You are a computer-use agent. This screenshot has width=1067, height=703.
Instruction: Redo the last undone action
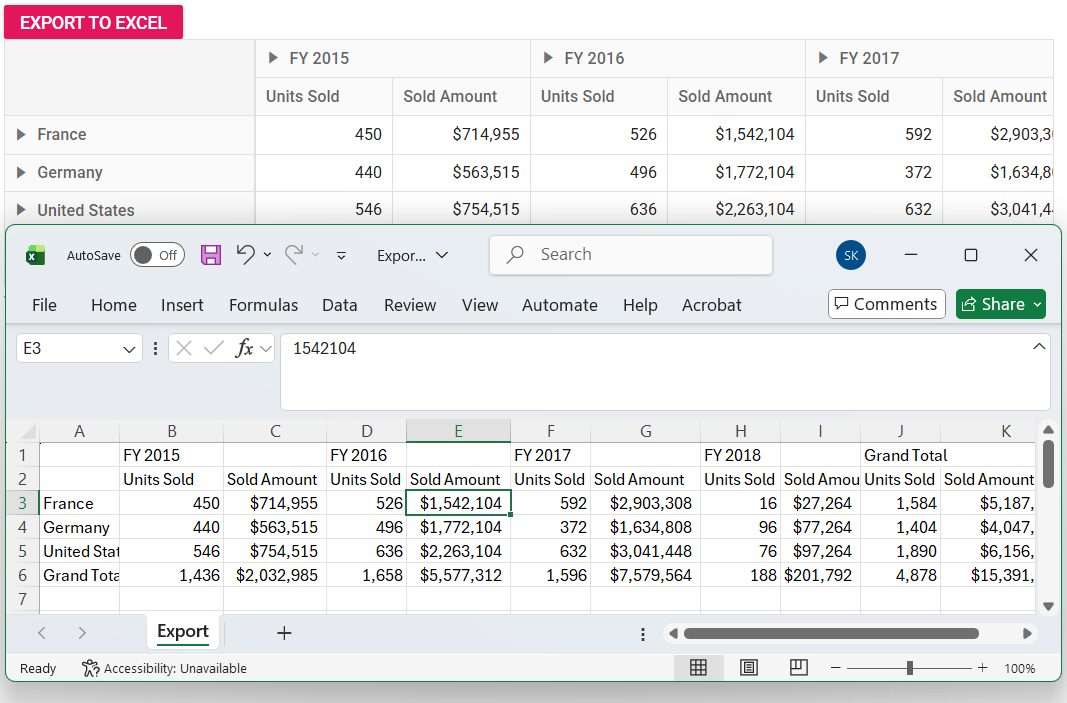(x=294, y=255)
